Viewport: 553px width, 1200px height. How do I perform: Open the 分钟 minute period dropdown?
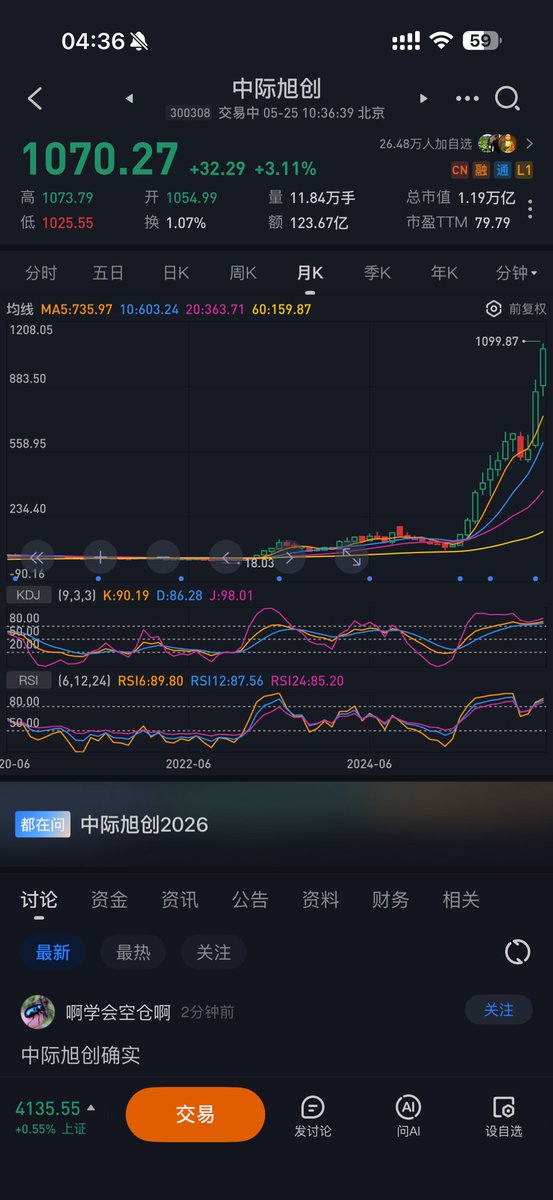(516, 273)
